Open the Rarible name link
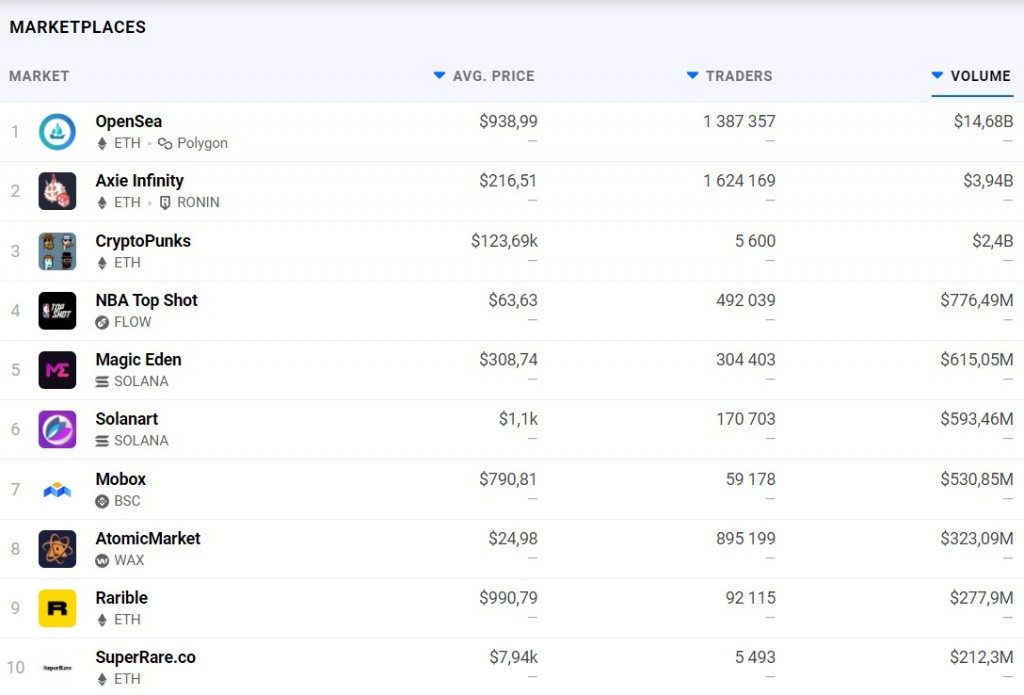Viewport: 1024px width, 695px height. tap(121, 597)
